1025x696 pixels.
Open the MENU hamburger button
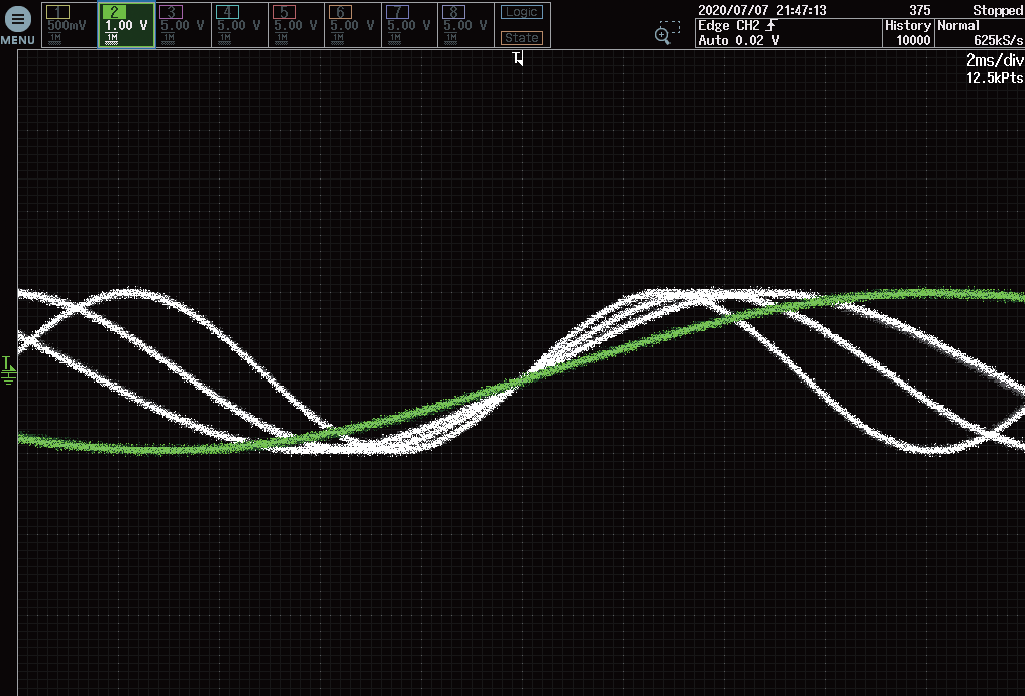click(x=18, y=25)
